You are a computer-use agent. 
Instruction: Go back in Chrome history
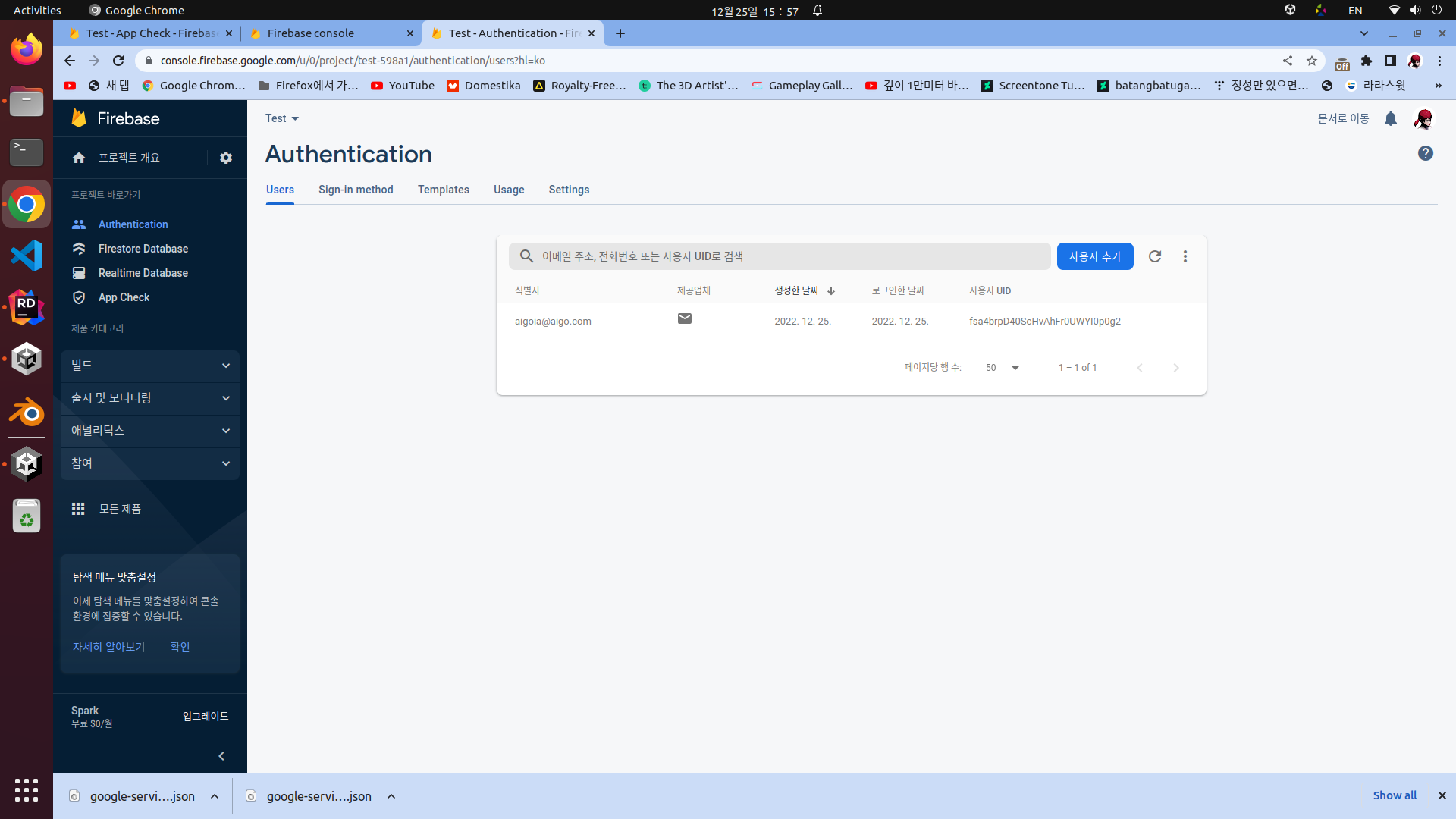coord(70,61)
